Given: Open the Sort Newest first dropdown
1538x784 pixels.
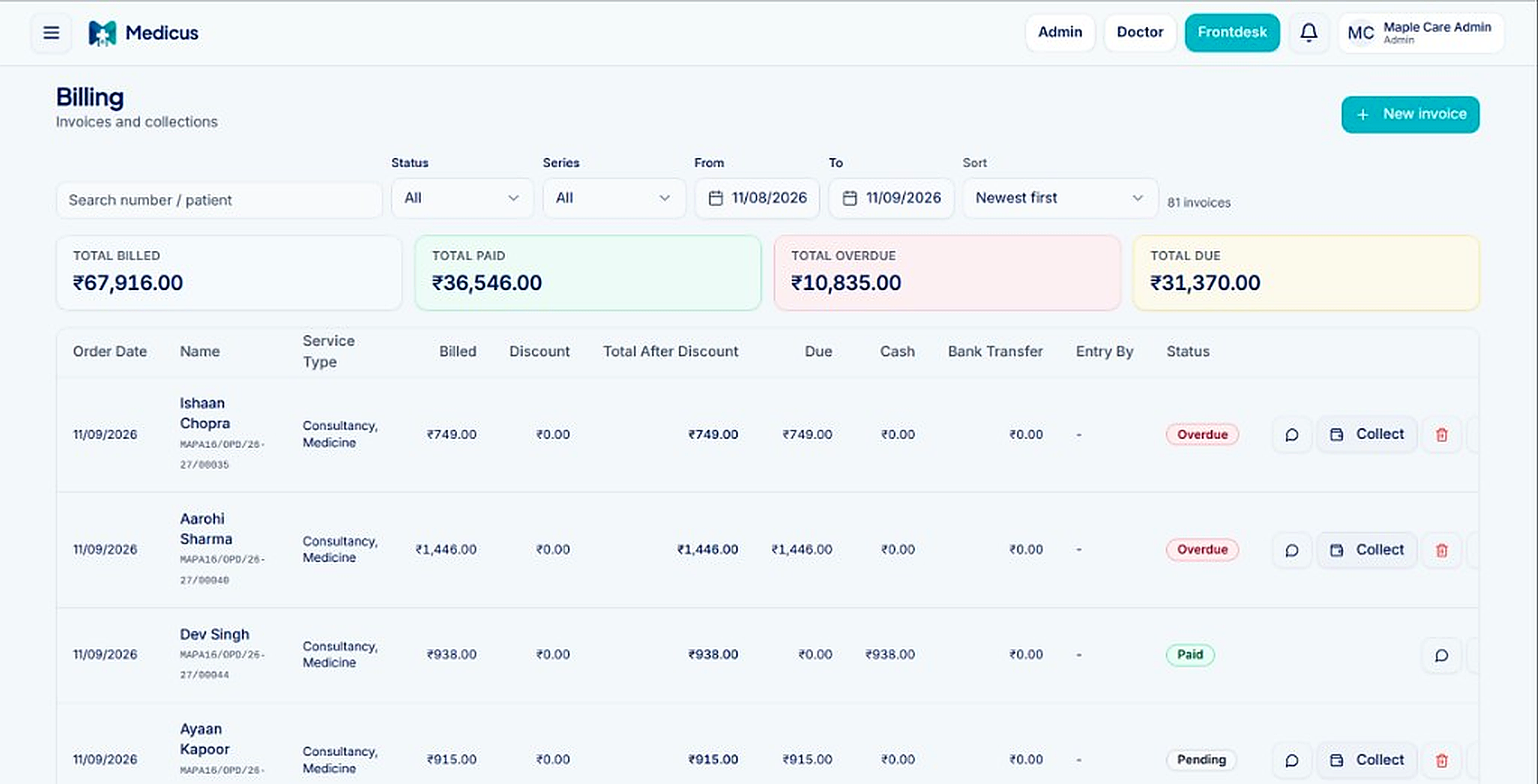Looking at the screenshot, I should 1060,198.
